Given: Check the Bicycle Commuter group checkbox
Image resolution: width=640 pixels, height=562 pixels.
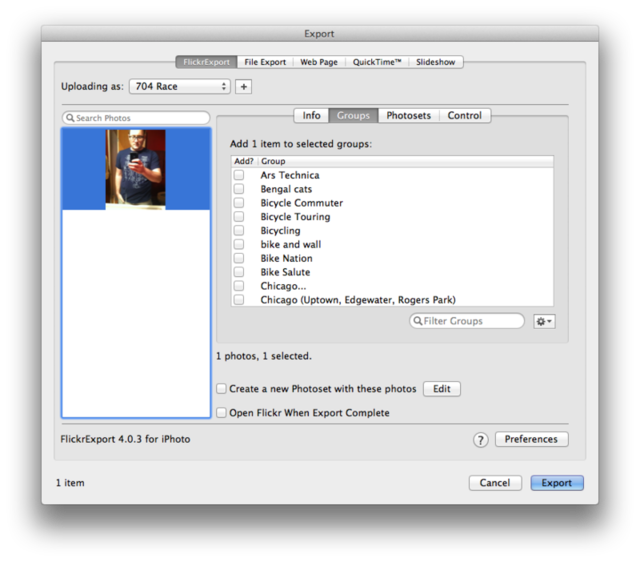Looking at the screenshot, I should 239,203.
